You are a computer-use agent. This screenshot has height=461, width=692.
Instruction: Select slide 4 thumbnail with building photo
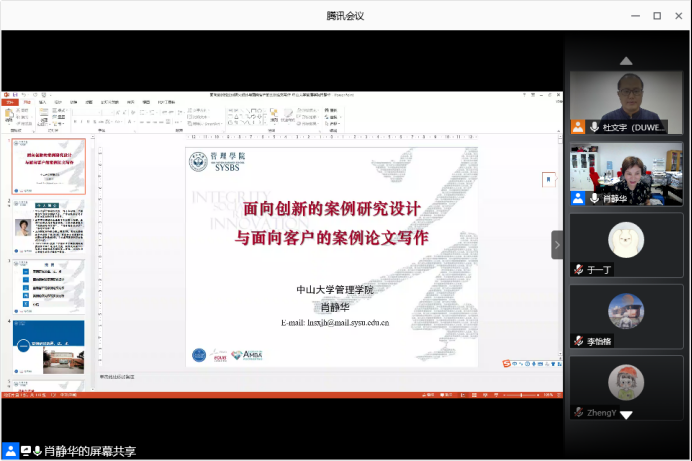(48, 347)
